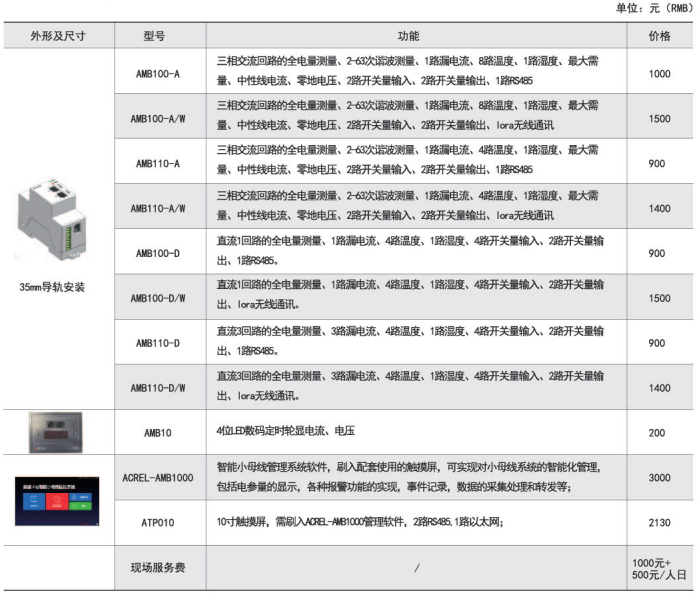The image size is (698, 596).
Task: Click the 3000 price for ACREL-AMB1000
Action: (x=659, y=477)
